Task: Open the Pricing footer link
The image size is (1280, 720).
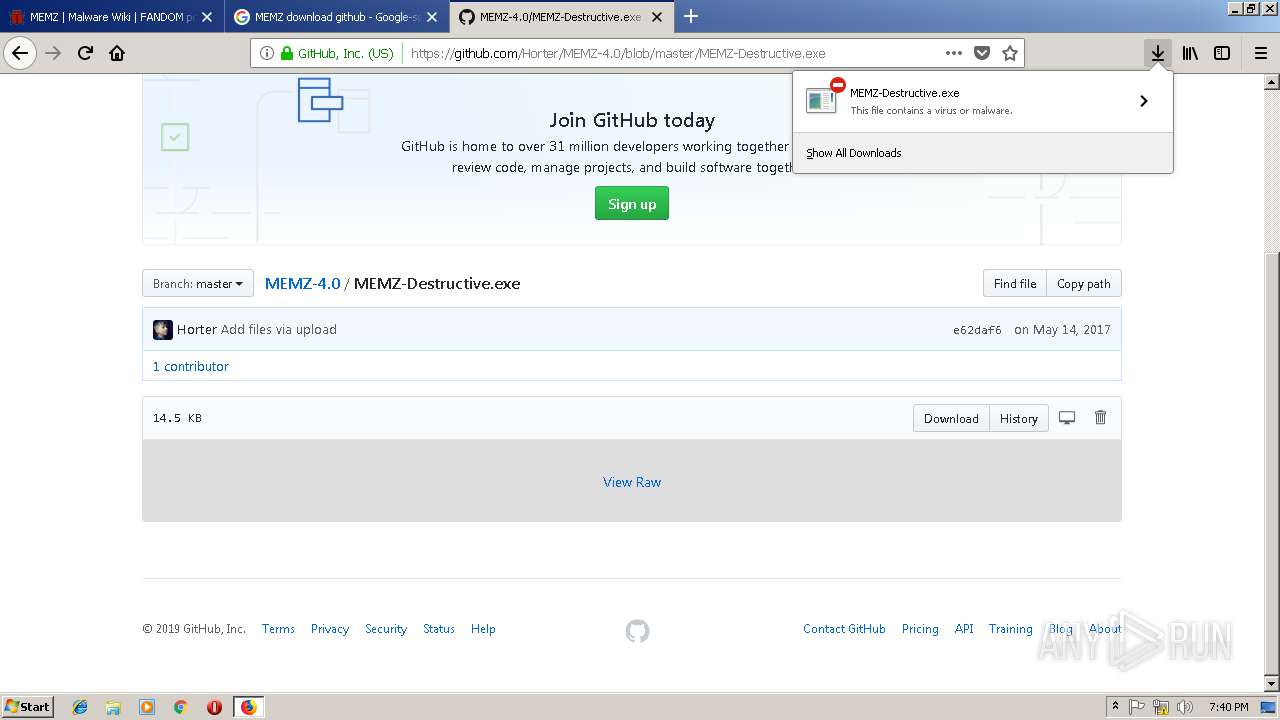Action: pyautogui.click(x=920, y=629)
